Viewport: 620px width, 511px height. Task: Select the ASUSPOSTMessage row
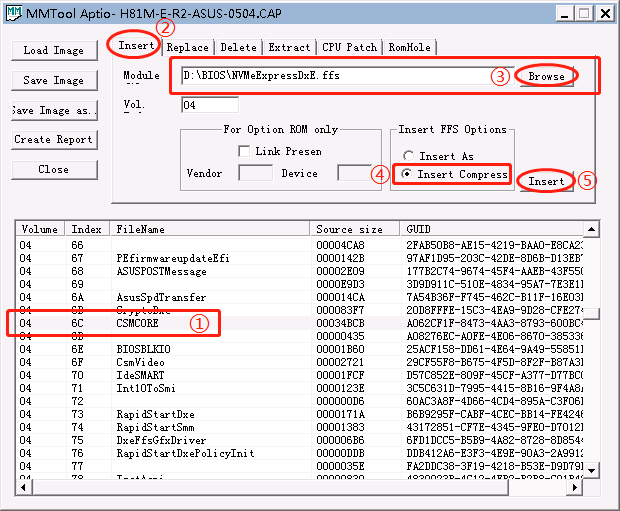coord(300,271)
